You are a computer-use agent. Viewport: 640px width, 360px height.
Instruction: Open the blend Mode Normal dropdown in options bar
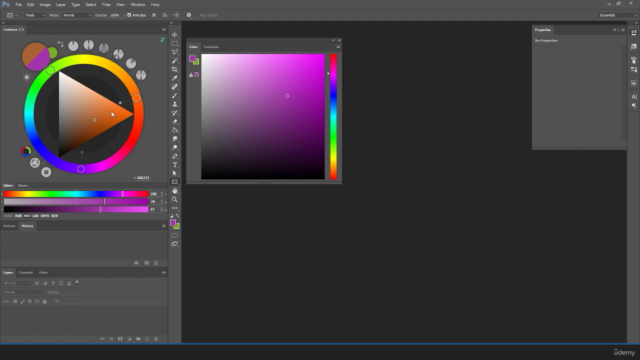[77, 15]
